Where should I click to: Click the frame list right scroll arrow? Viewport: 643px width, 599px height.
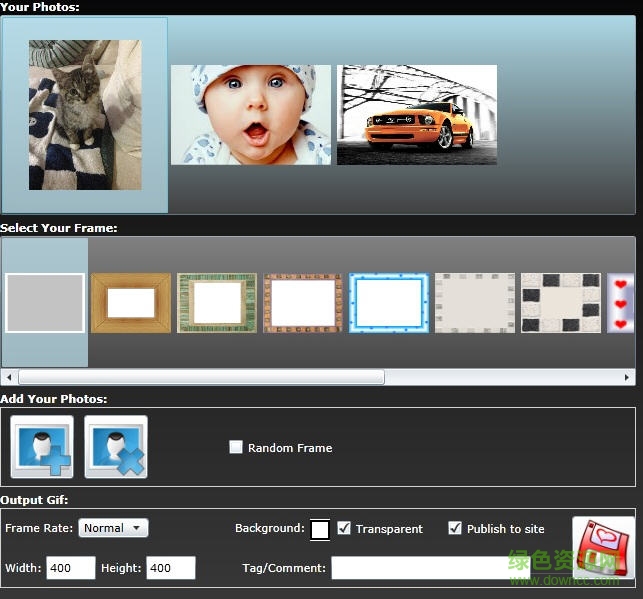coord(627,377)
